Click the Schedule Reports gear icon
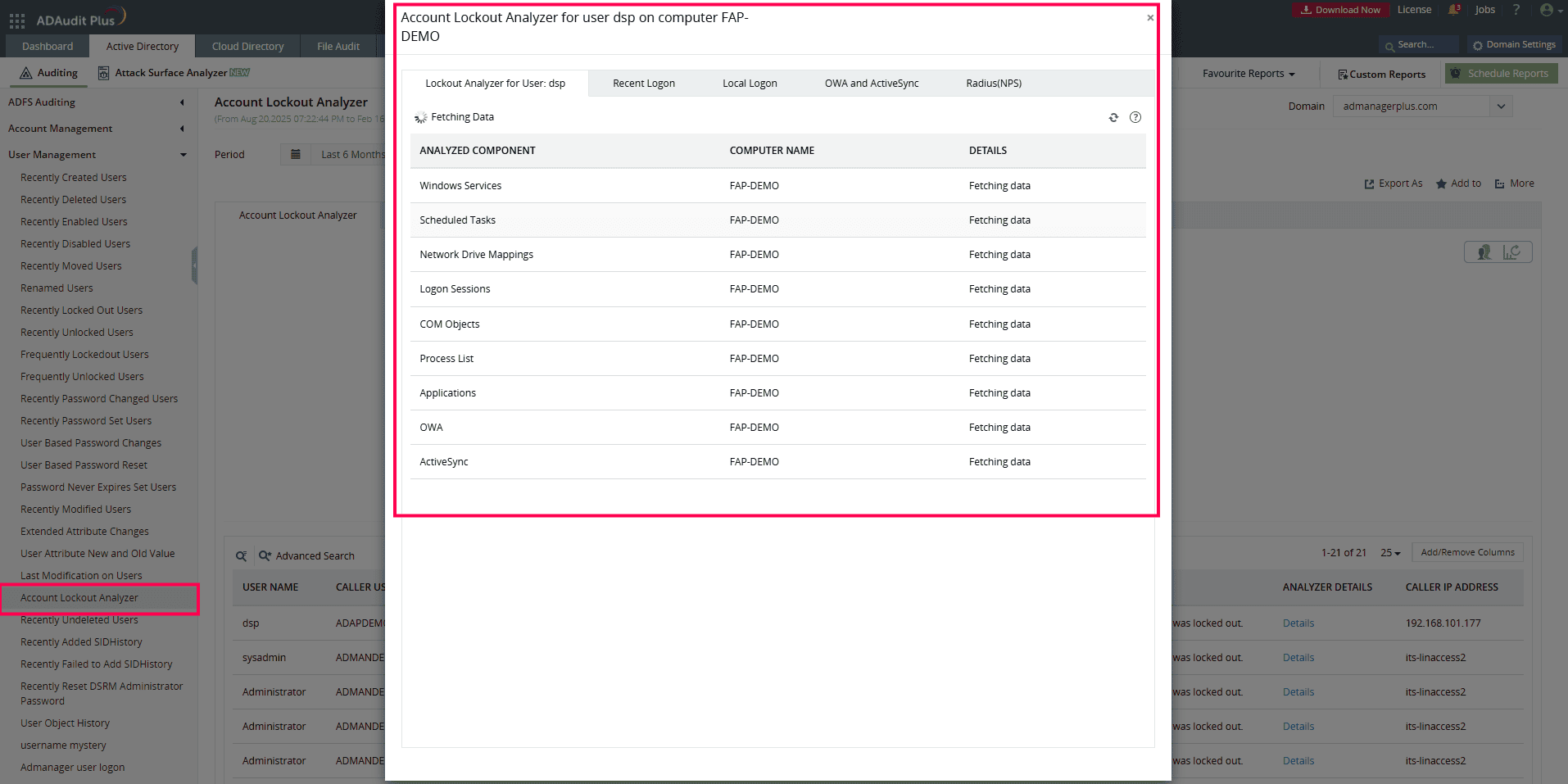The image size is (1568, 784). [1455, 73]
